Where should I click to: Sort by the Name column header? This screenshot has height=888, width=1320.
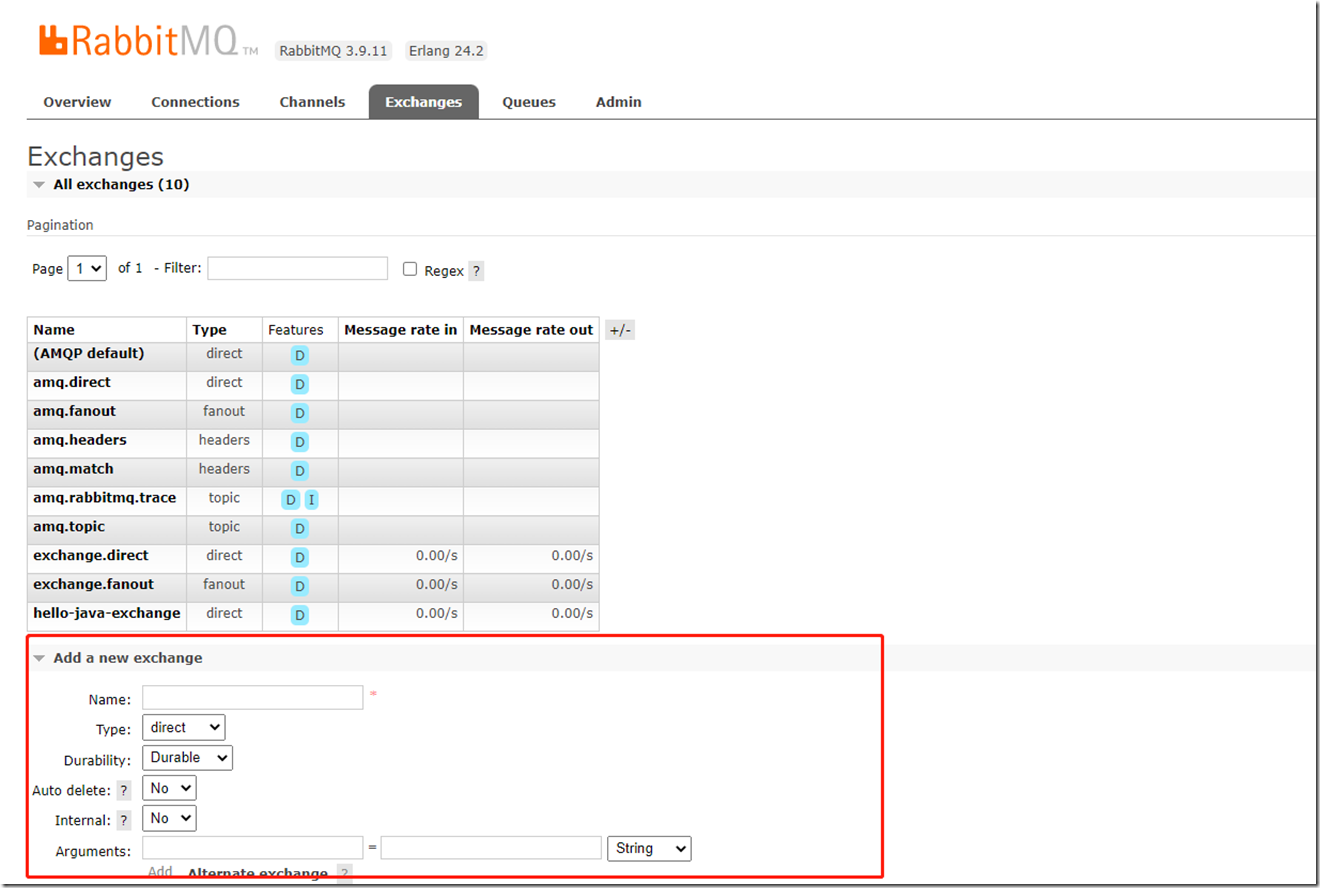54,330
